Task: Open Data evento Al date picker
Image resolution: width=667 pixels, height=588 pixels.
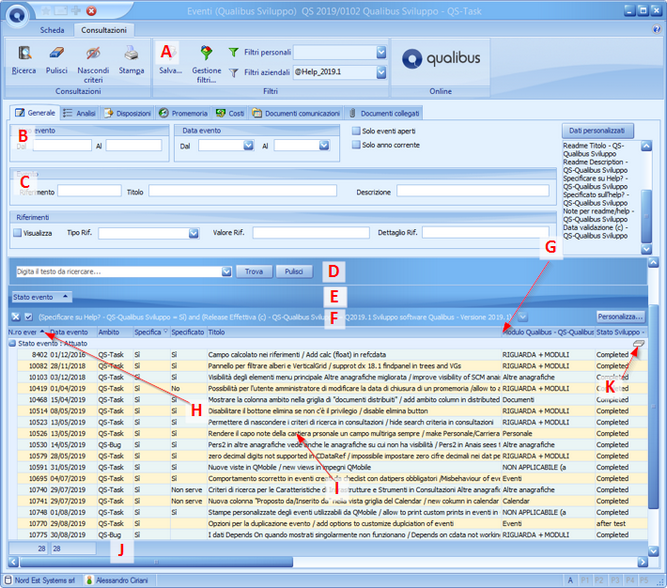Action: point(324,146)
